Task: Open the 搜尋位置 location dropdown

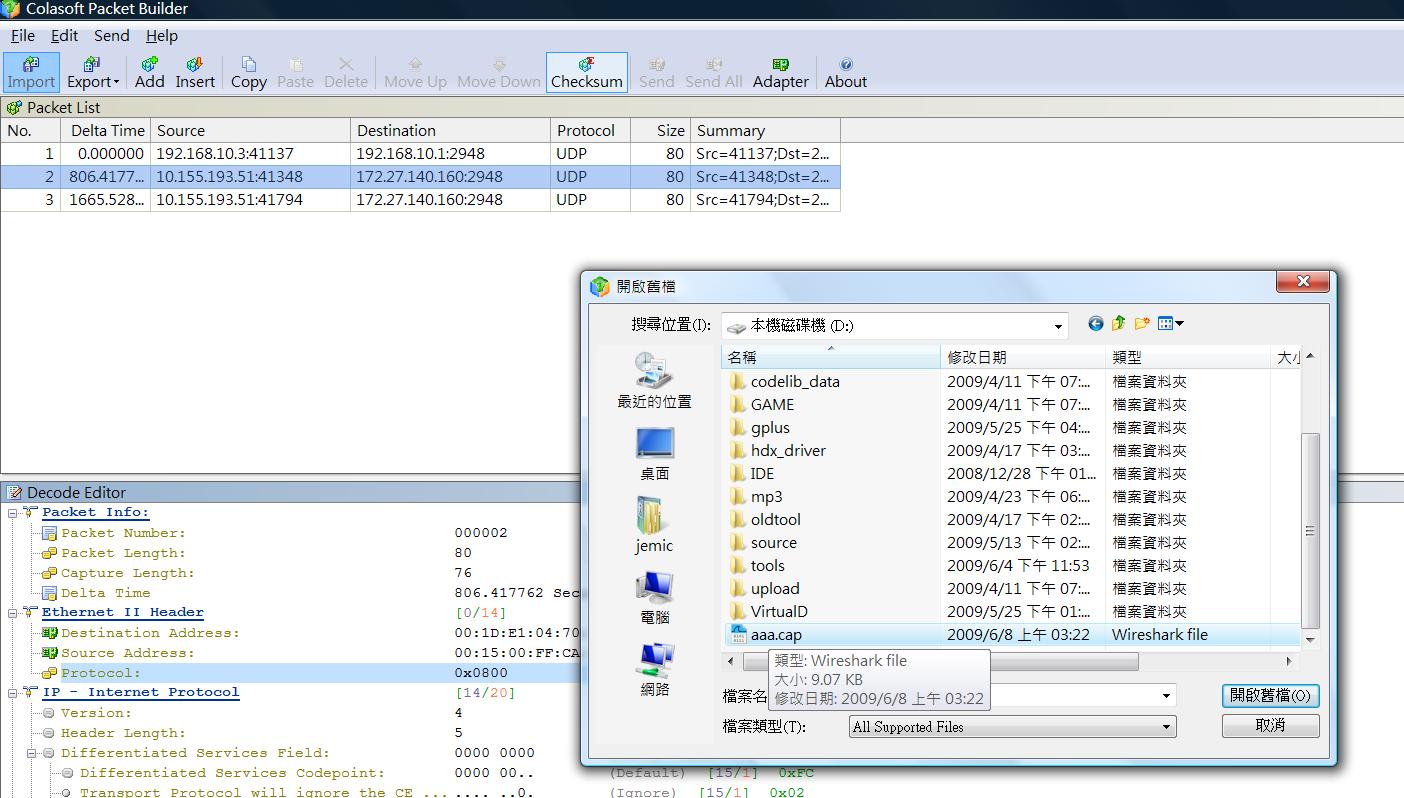Action: tap(1057, 324)
